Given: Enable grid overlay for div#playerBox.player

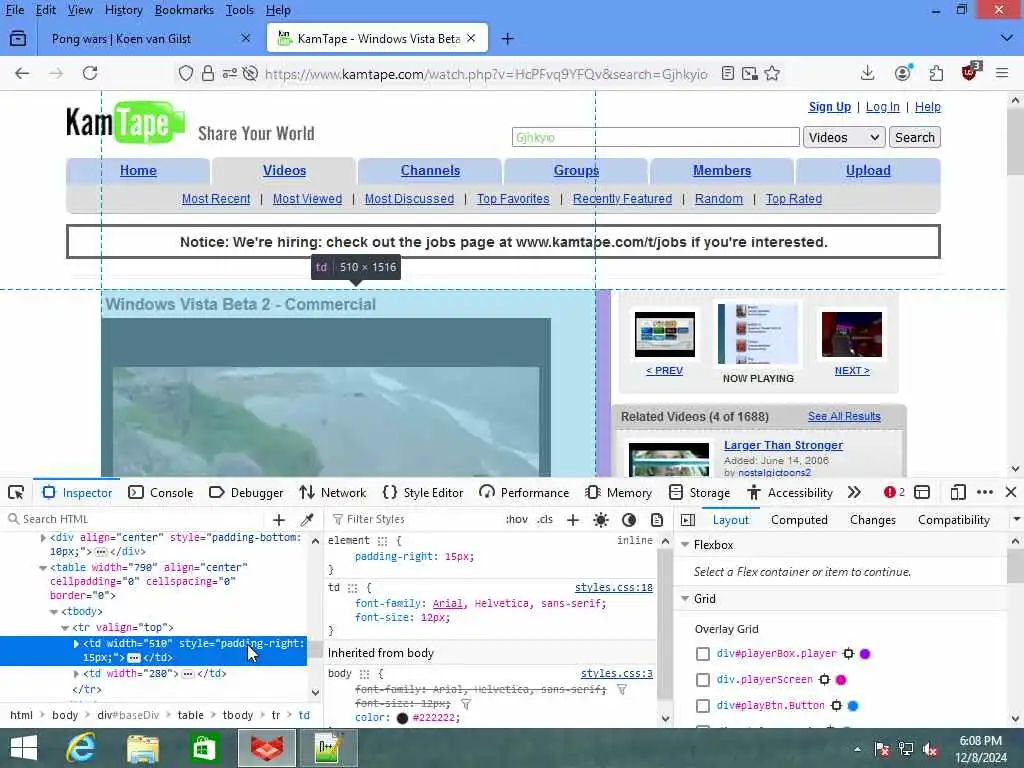Looking at the screenshot, I should pyautogui.click(x=703, y=654).
